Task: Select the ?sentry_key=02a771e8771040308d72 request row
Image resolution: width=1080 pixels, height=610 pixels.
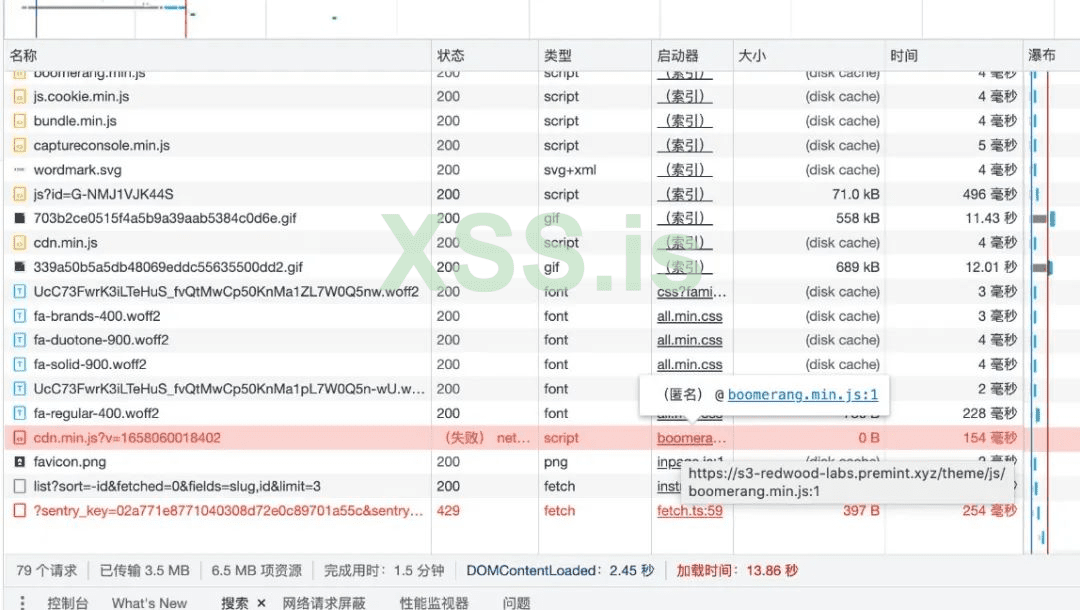Action: pyautogui.click(x=541, y=511)
